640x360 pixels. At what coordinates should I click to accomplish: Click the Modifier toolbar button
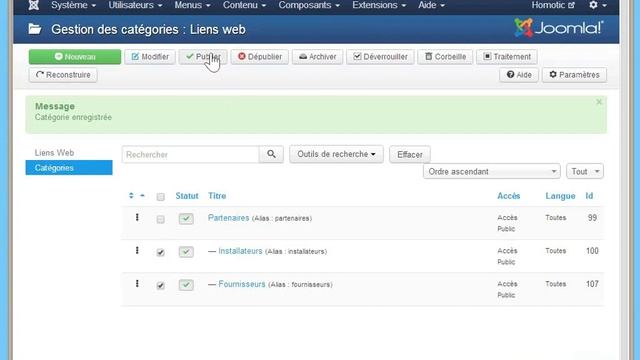pyautogui.click(x=150, y=57)
